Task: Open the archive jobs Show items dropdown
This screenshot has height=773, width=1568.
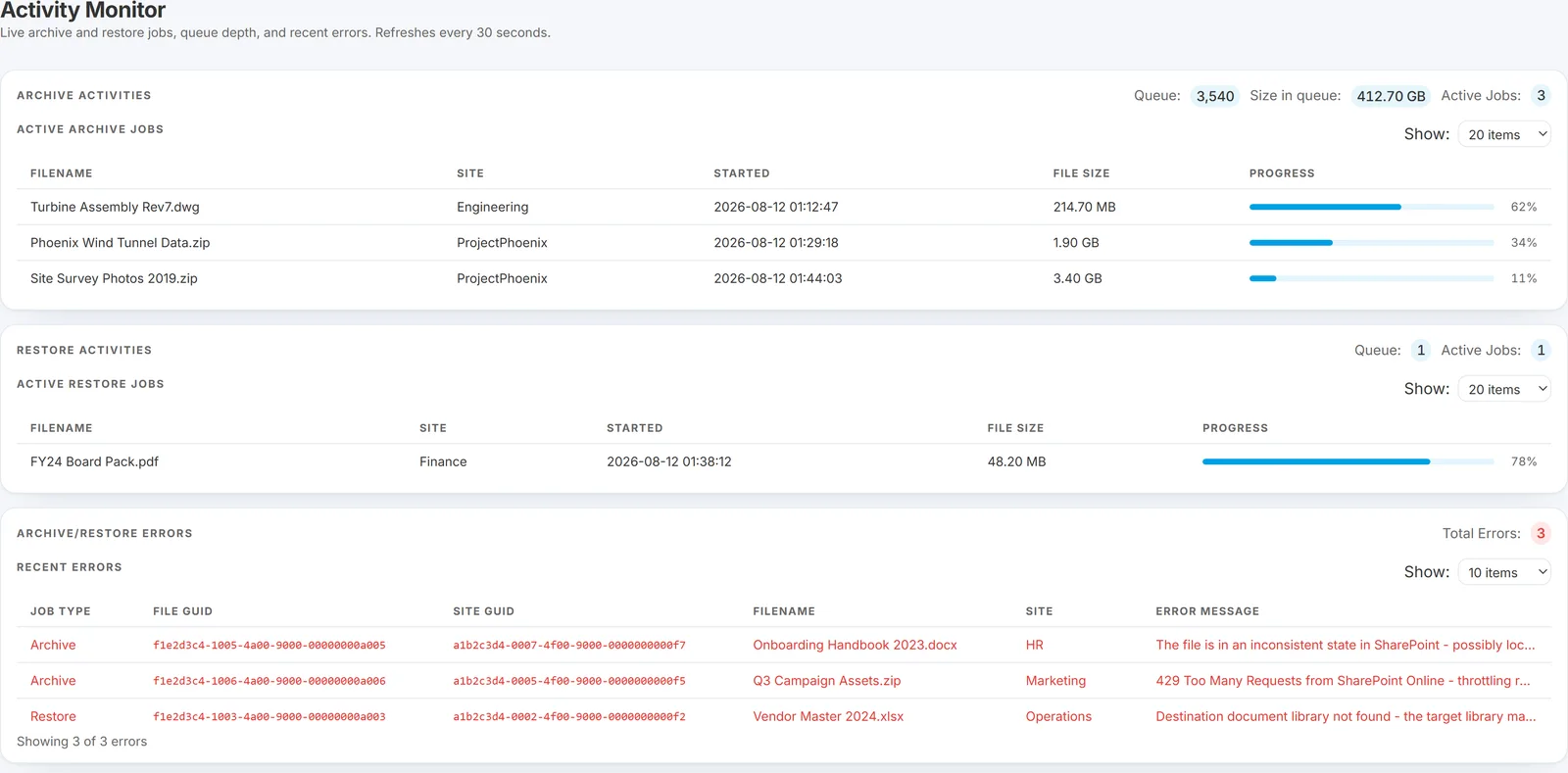Action: coord(1504,134)
